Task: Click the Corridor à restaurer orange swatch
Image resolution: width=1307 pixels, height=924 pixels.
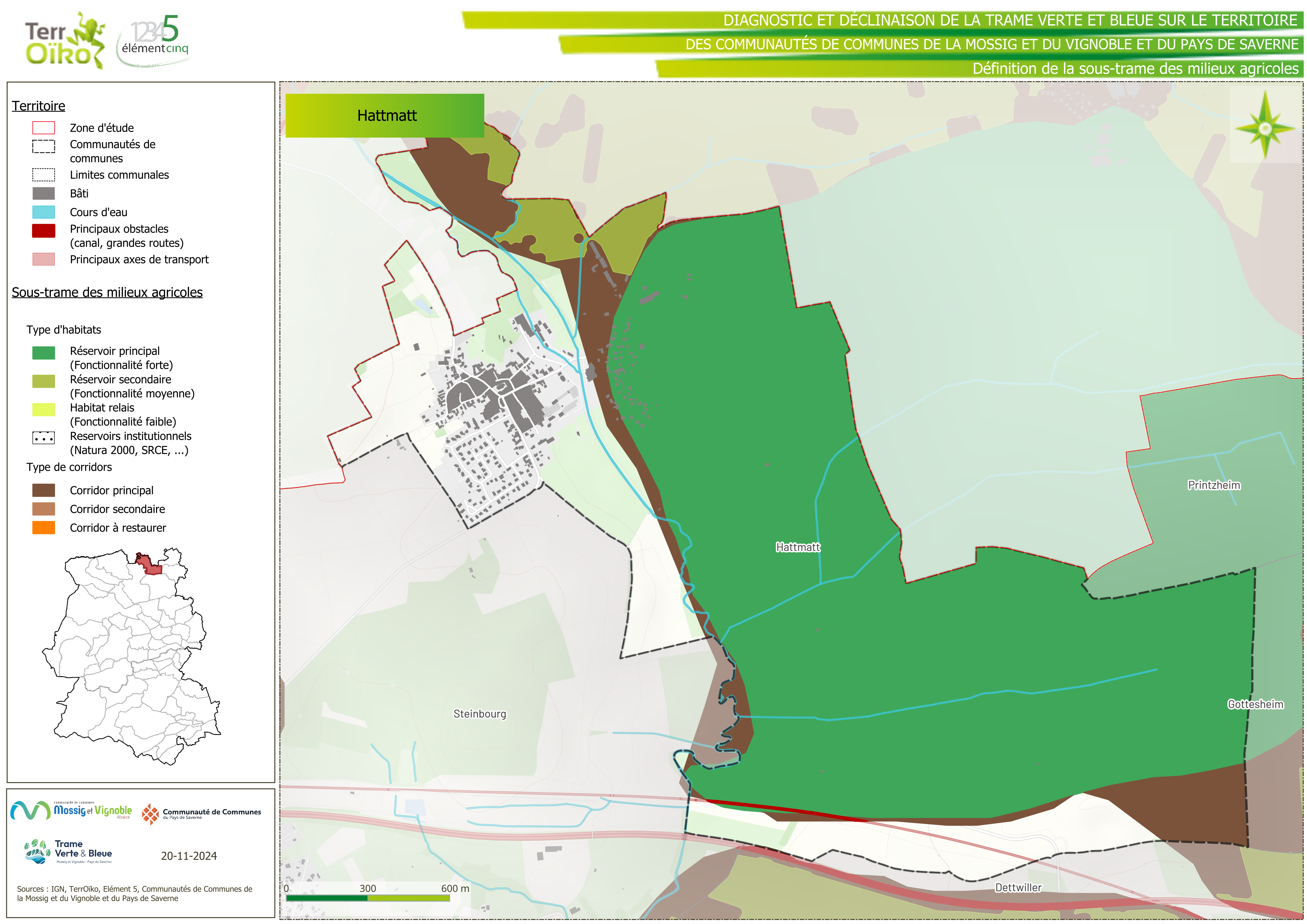Action: 44,528
